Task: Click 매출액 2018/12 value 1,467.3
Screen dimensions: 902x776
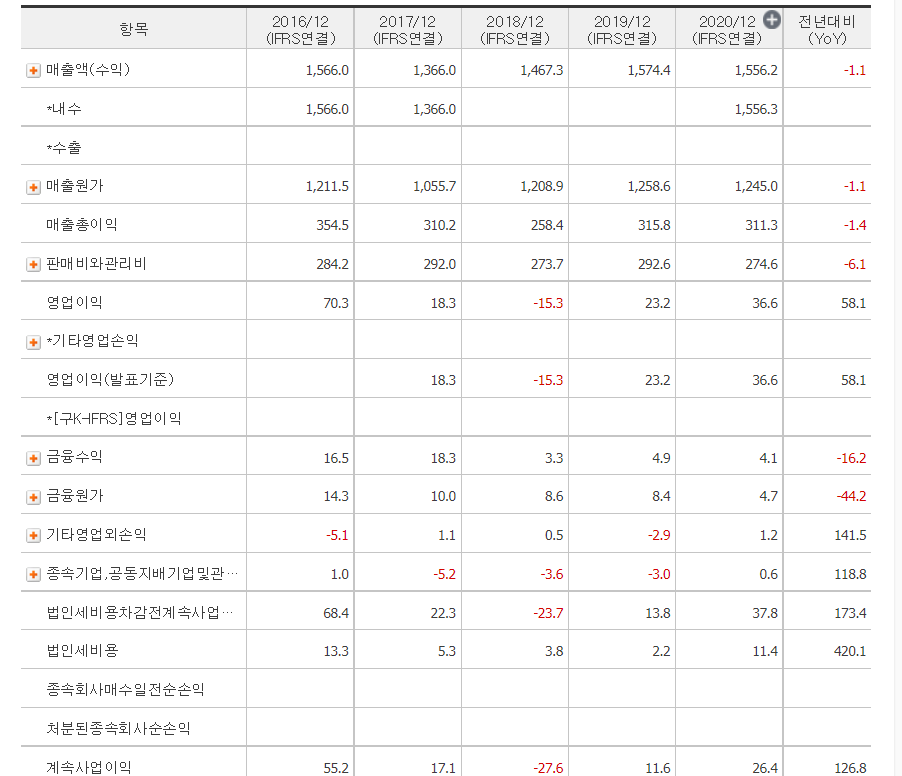Action: (x=541, y=70)
